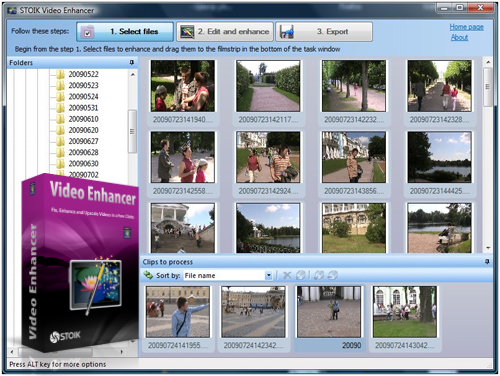
Task: Select folder 20090628 in the tree
Action: (x=84, y=152)
